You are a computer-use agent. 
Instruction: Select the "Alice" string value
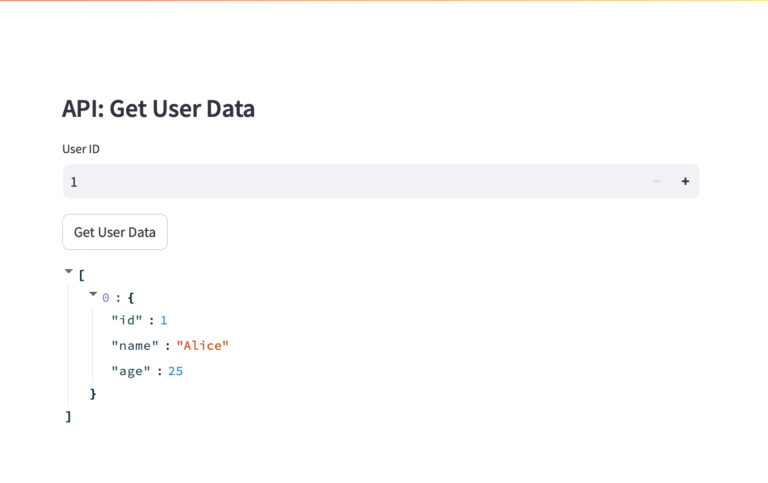(203, 345)
